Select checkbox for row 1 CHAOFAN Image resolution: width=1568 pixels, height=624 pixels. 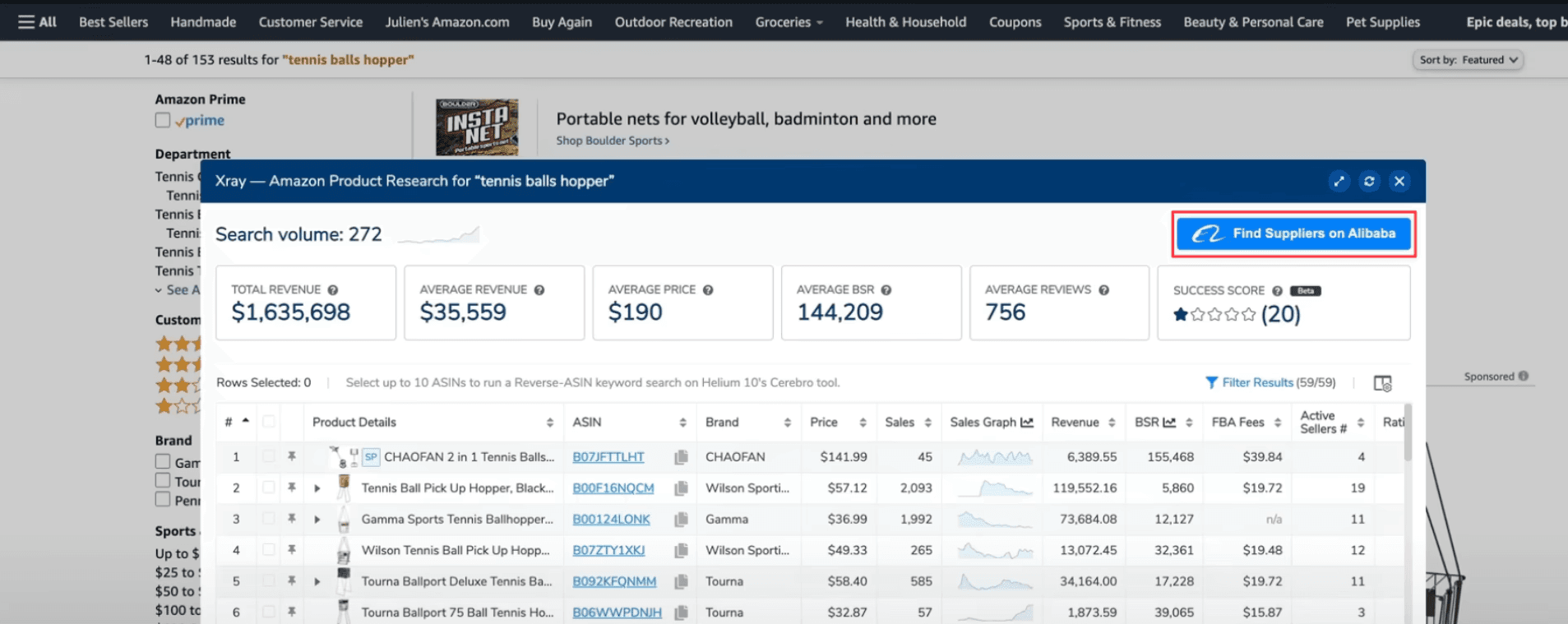coord(269,456)
